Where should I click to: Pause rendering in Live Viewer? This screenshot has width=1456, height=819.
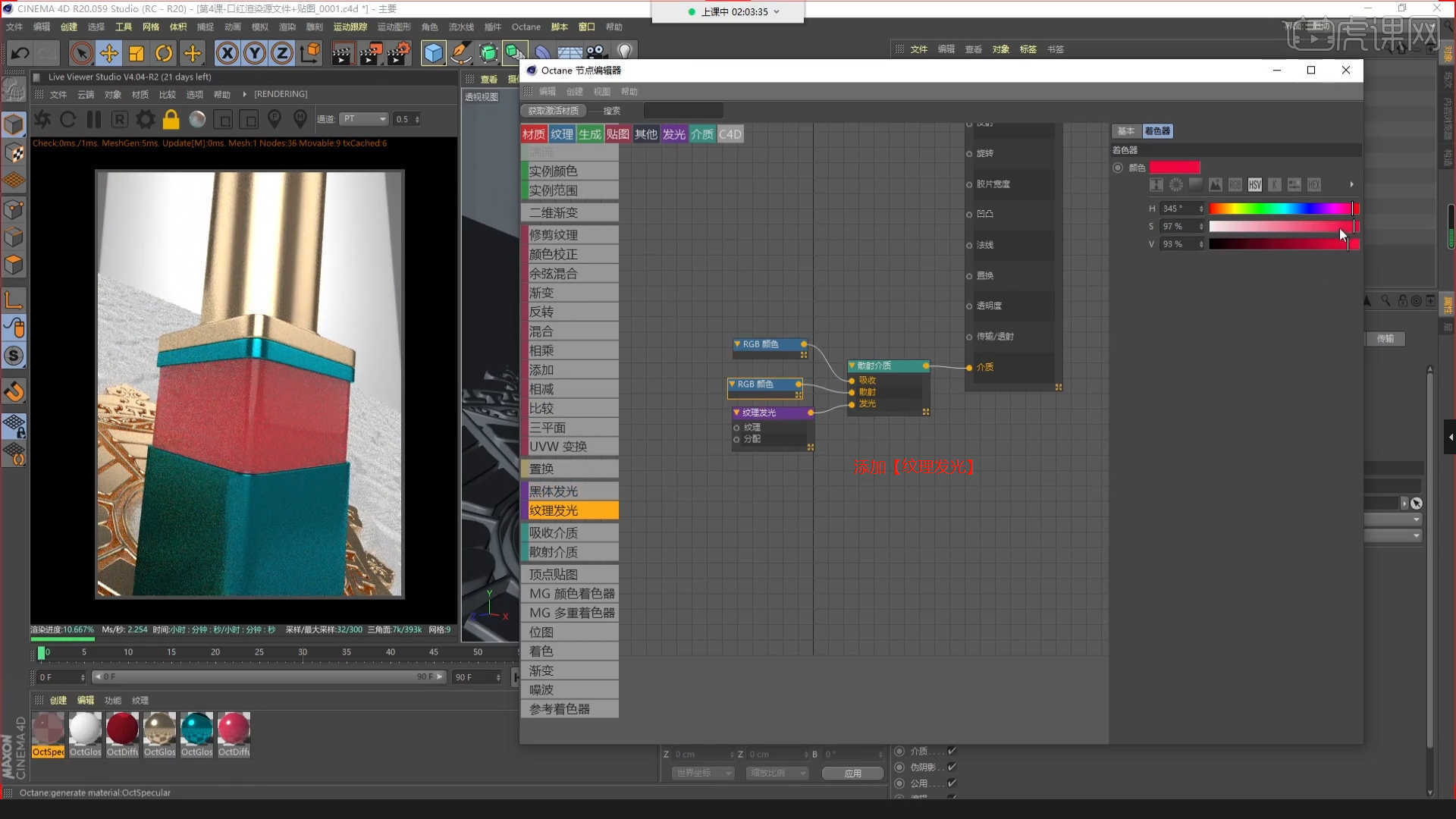(x=94, y=119)
